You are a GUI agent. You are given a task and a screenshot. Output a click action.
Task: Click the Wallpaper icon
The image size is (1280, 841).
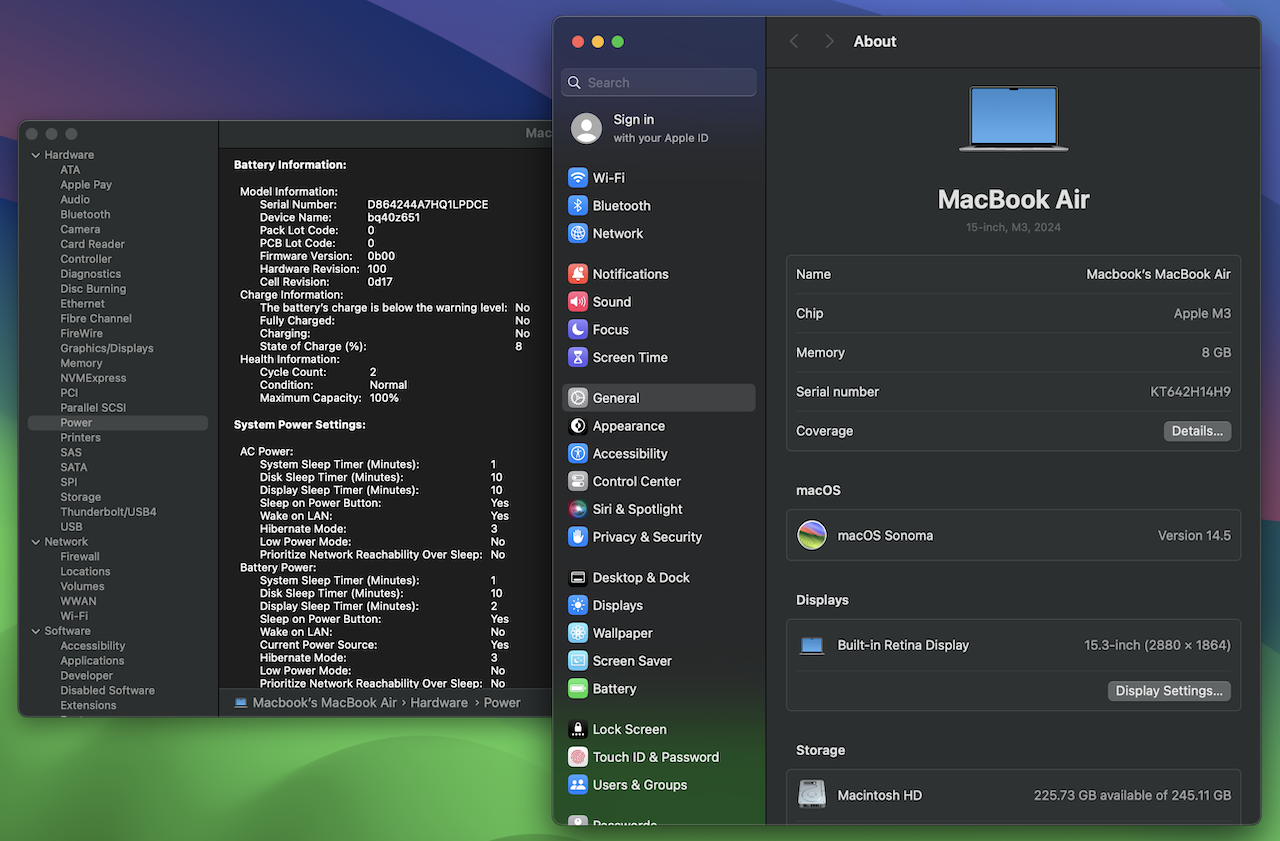point(578,634)
